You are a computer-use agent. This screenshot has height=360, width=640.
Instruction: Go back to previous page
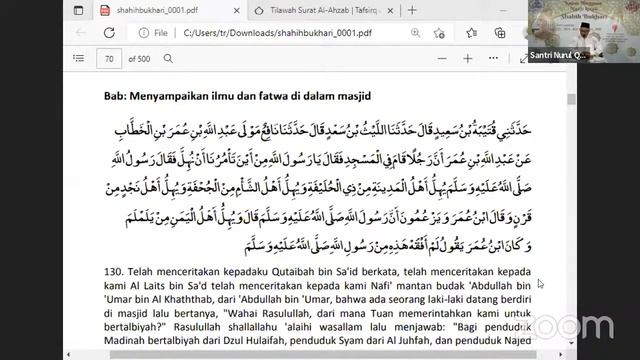pos(80,33)
